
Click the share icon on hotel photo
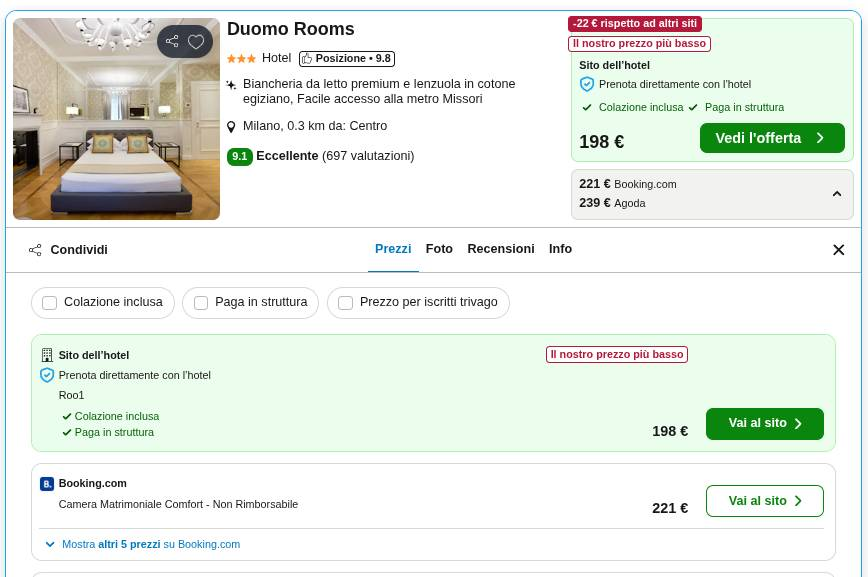tap(172, 41)
